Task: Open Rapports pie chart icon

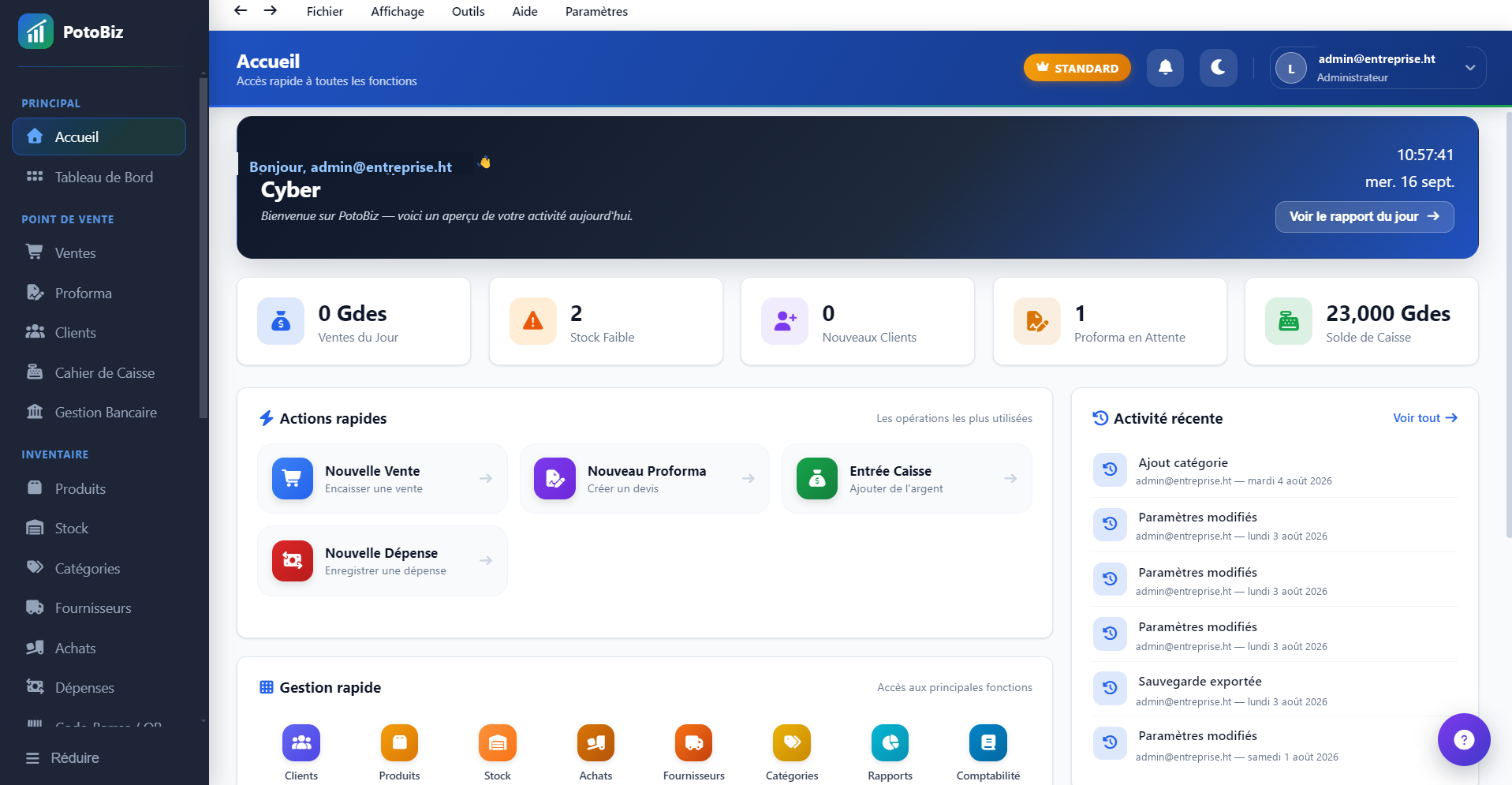Action: [x=890, y=743]
